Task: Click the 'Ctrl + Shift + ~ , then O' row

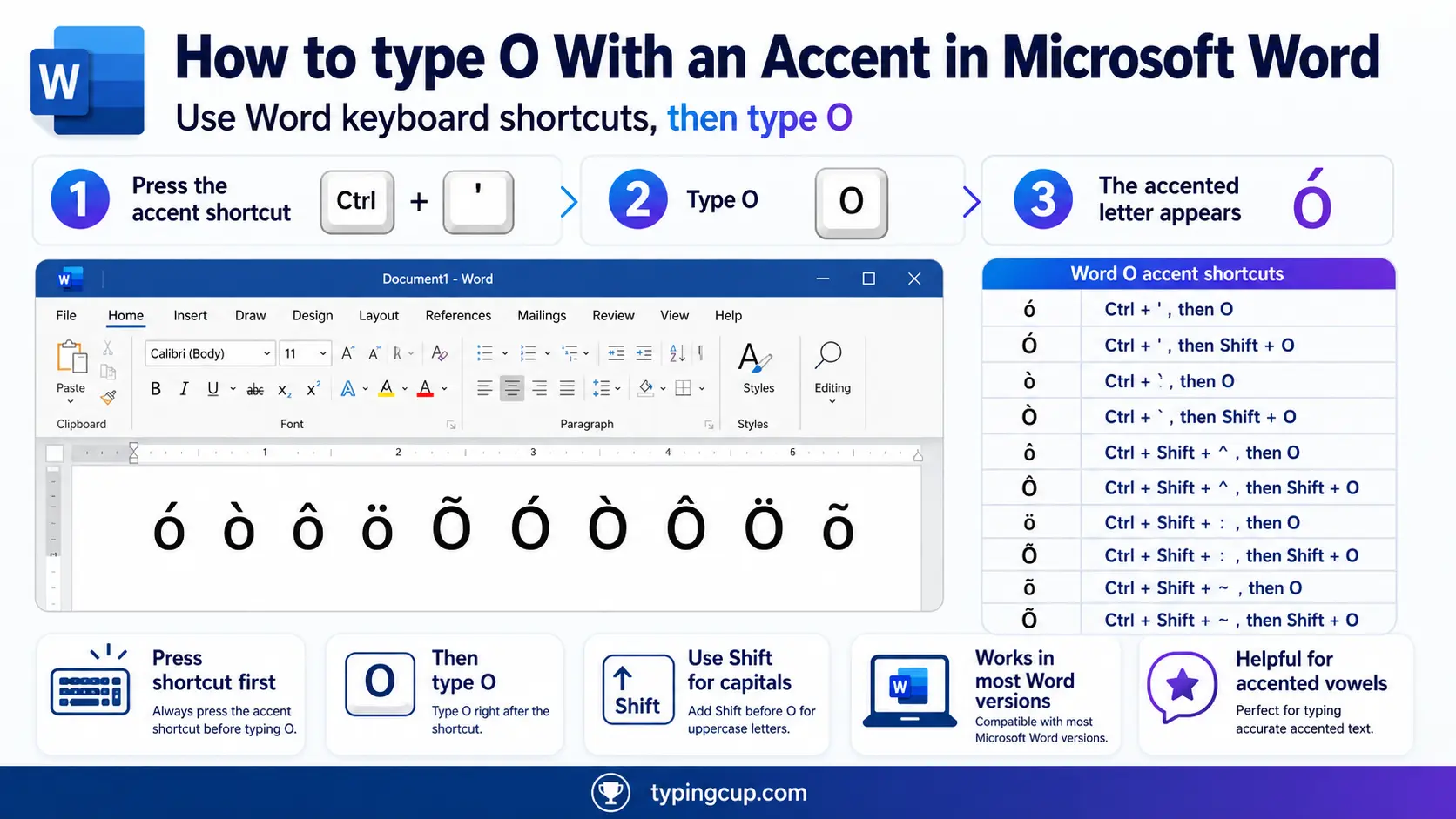Action: (1189, 587)
